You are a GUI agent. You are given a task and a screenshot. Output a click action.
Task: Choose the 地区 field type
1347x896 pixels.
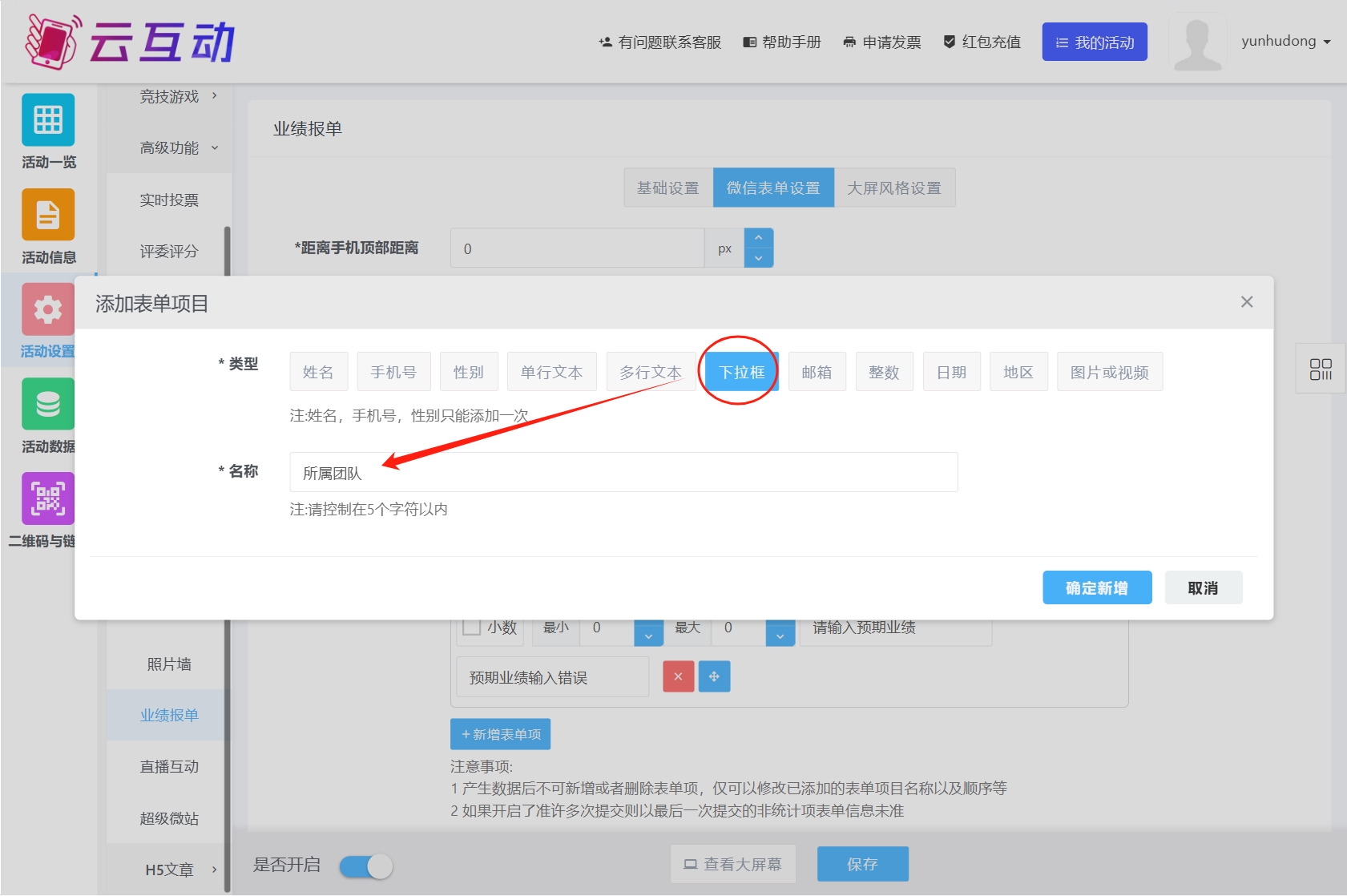tap(1018, 372)
